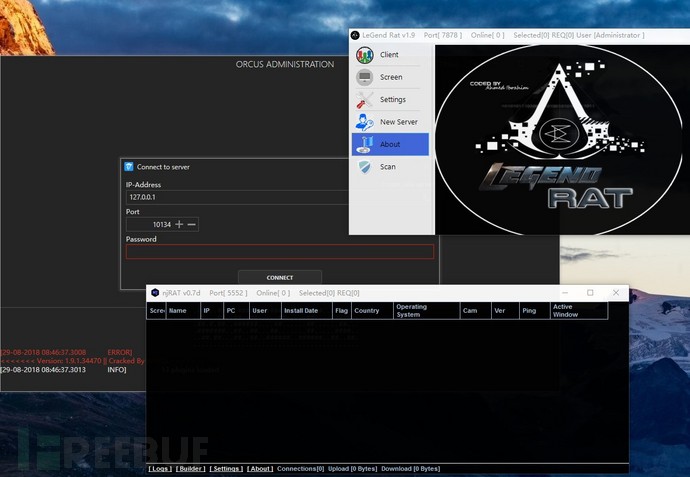Minimize the njRAT window
This screenshot has width=690, height=477.
565,293
